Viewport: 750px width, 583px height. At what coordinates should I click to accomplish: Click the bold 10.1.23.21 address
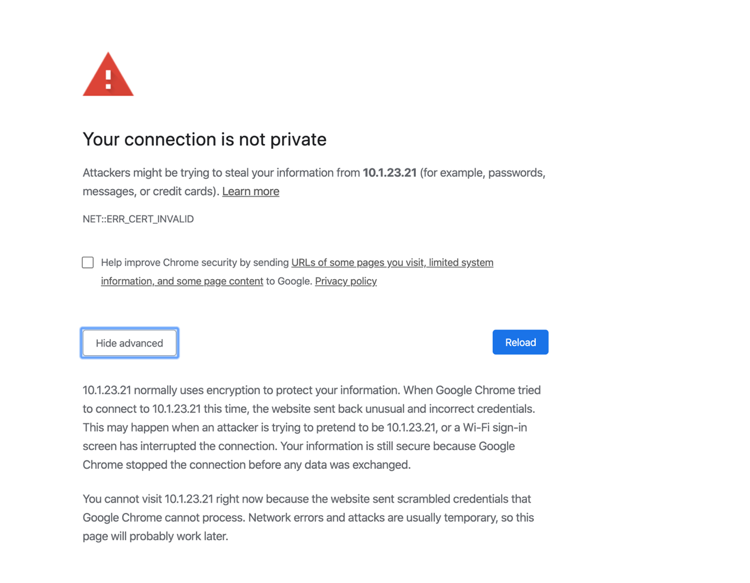[x=389, y=172]
